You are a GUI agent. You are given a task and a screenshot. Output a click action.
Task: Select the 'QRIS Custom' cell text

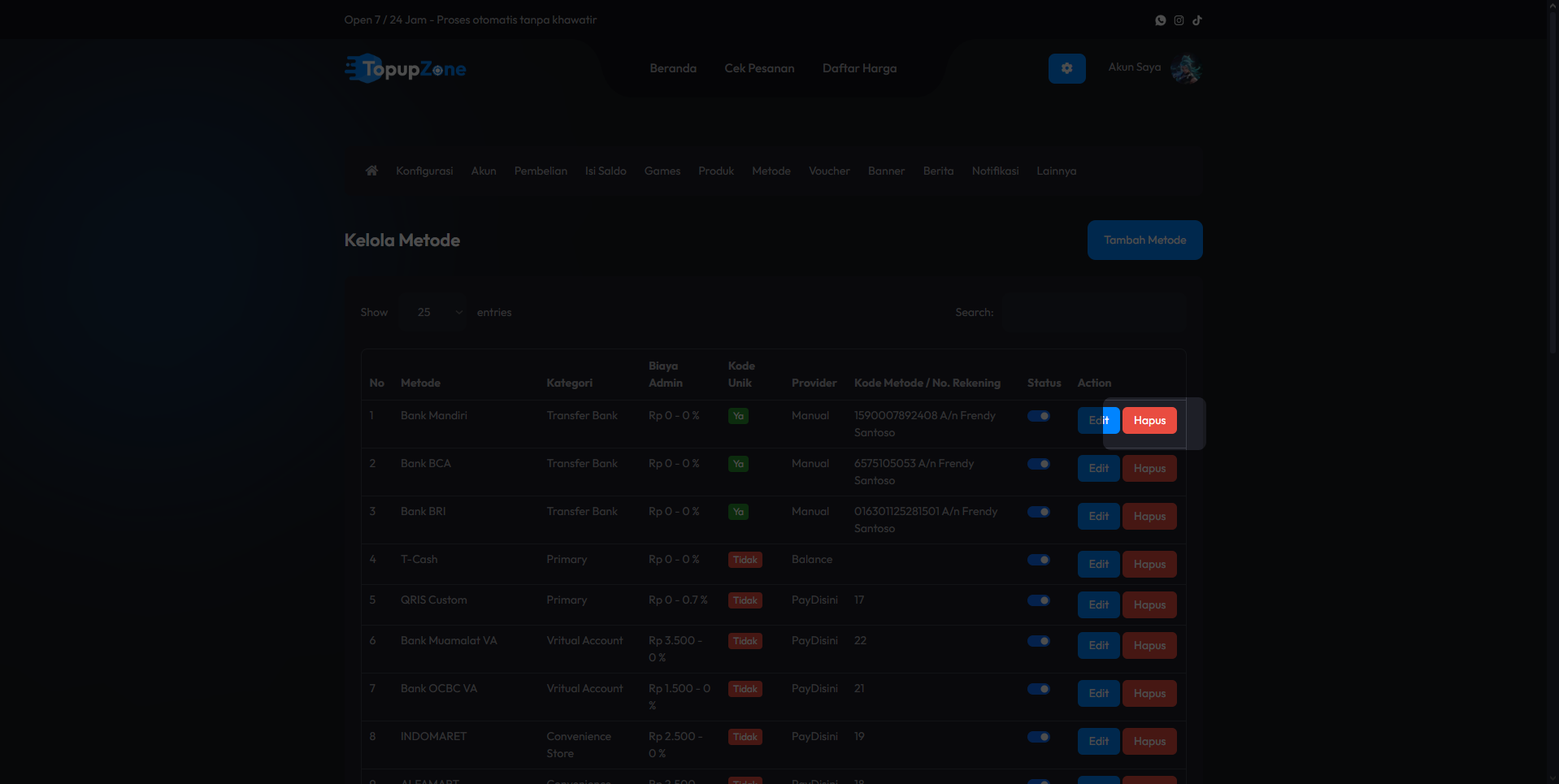434,600
